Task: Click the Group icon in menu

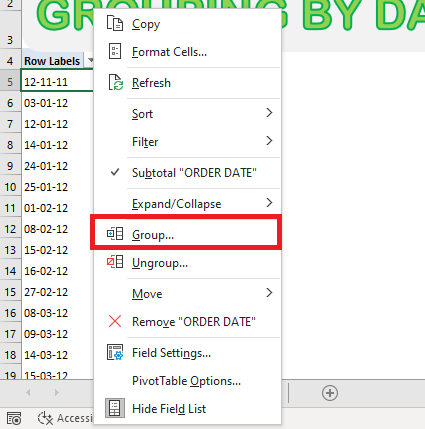Action: [115, 234]
